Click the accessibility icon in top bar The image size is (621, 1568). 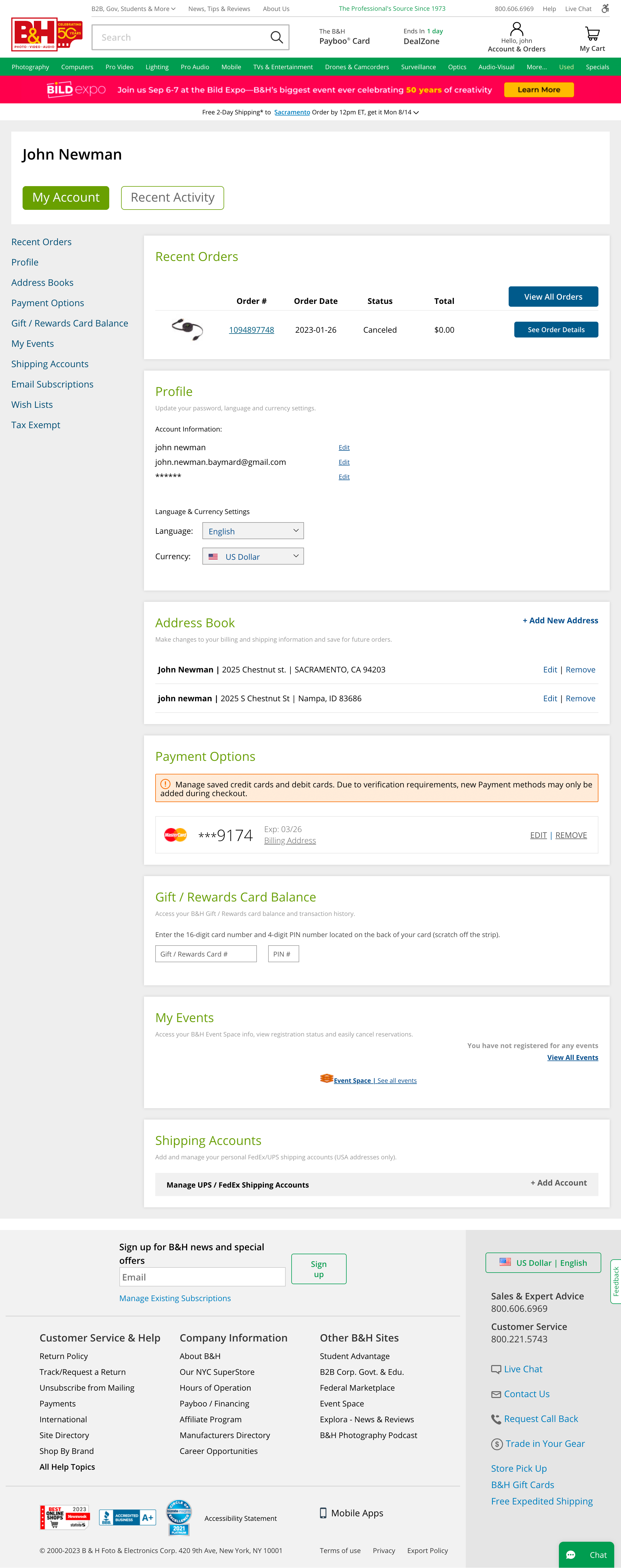click(x=605, y=8)
